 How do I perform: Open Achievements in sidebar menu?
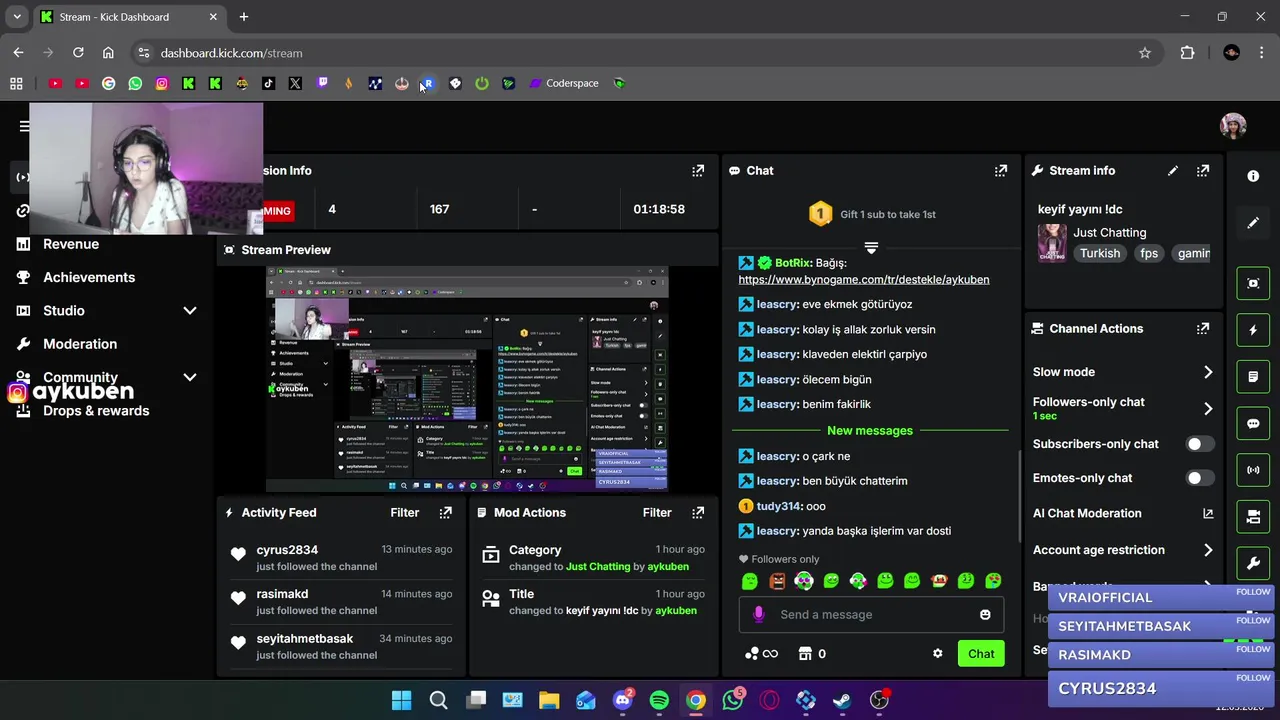[89, 277]
